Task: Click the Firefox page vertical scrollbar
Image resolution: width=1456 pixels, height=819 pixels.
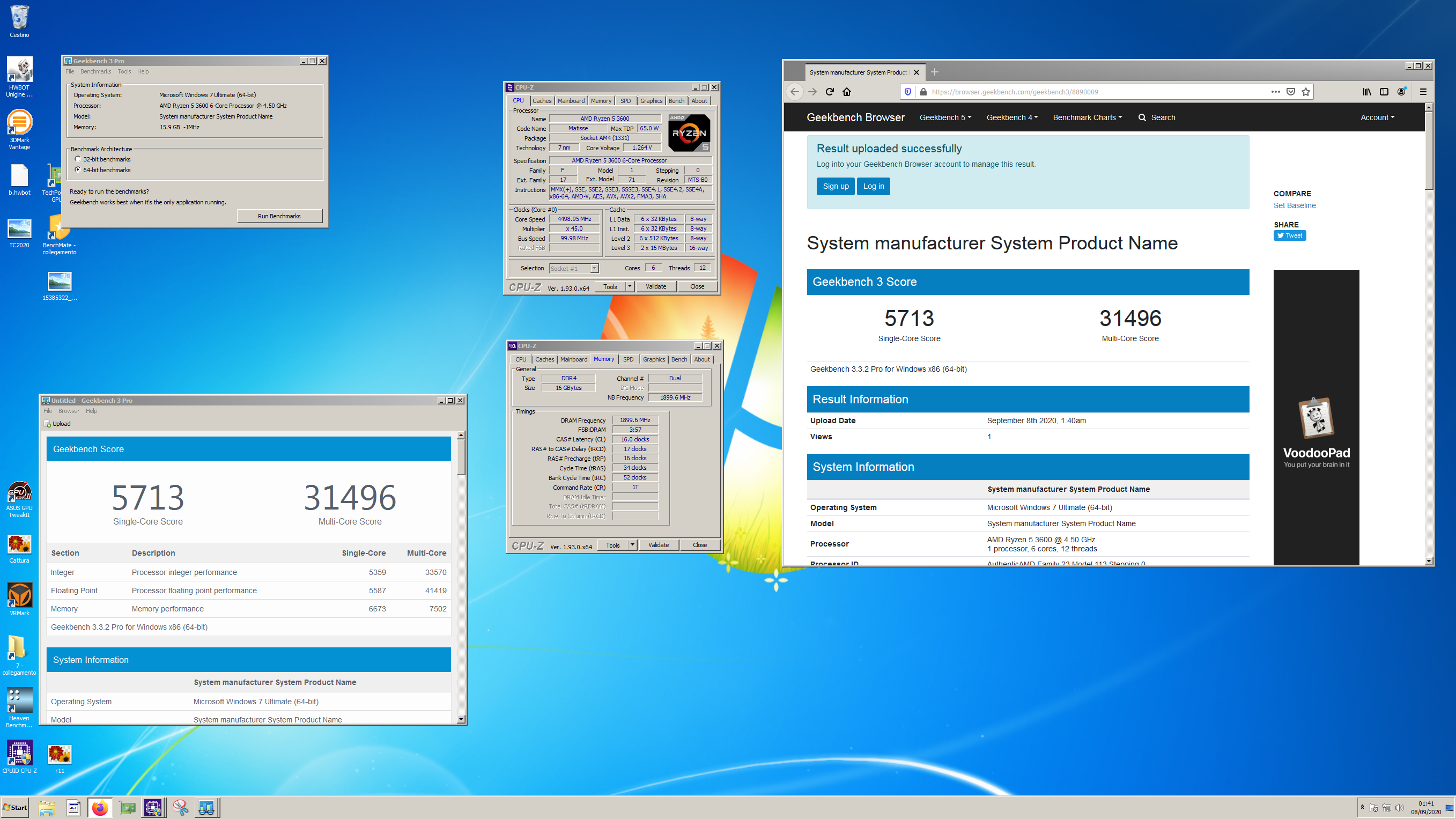Action: point(1429,334)
